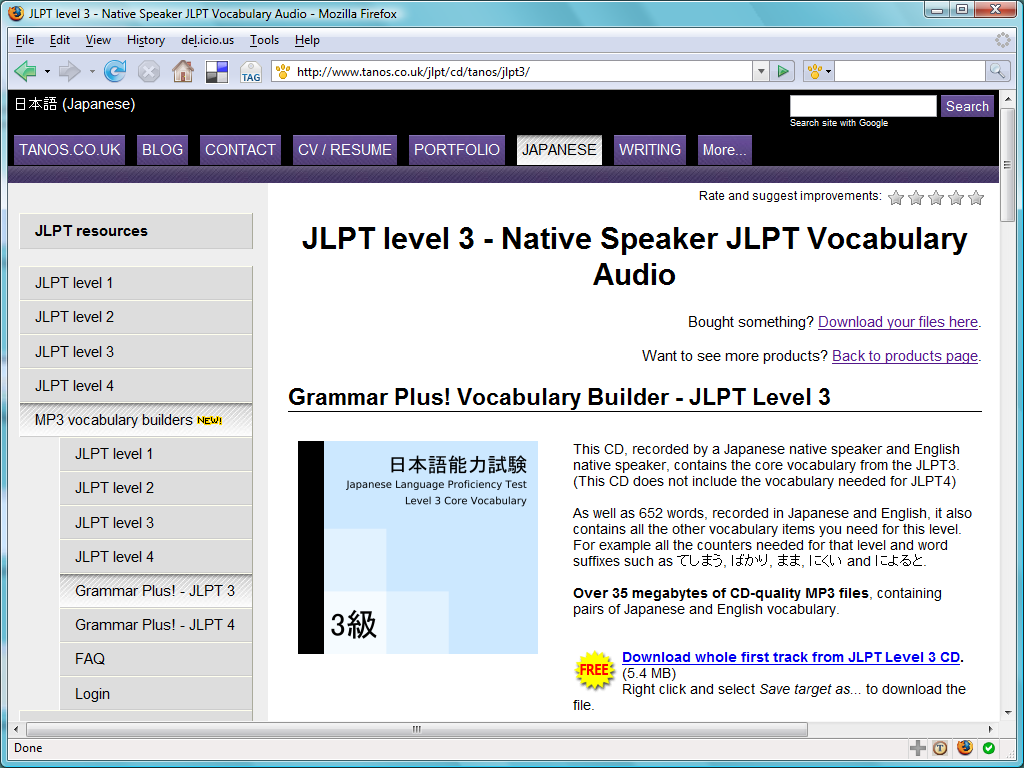Expand the More... nav menu
Screen dimensions: 1024x768
click(725, 150)
